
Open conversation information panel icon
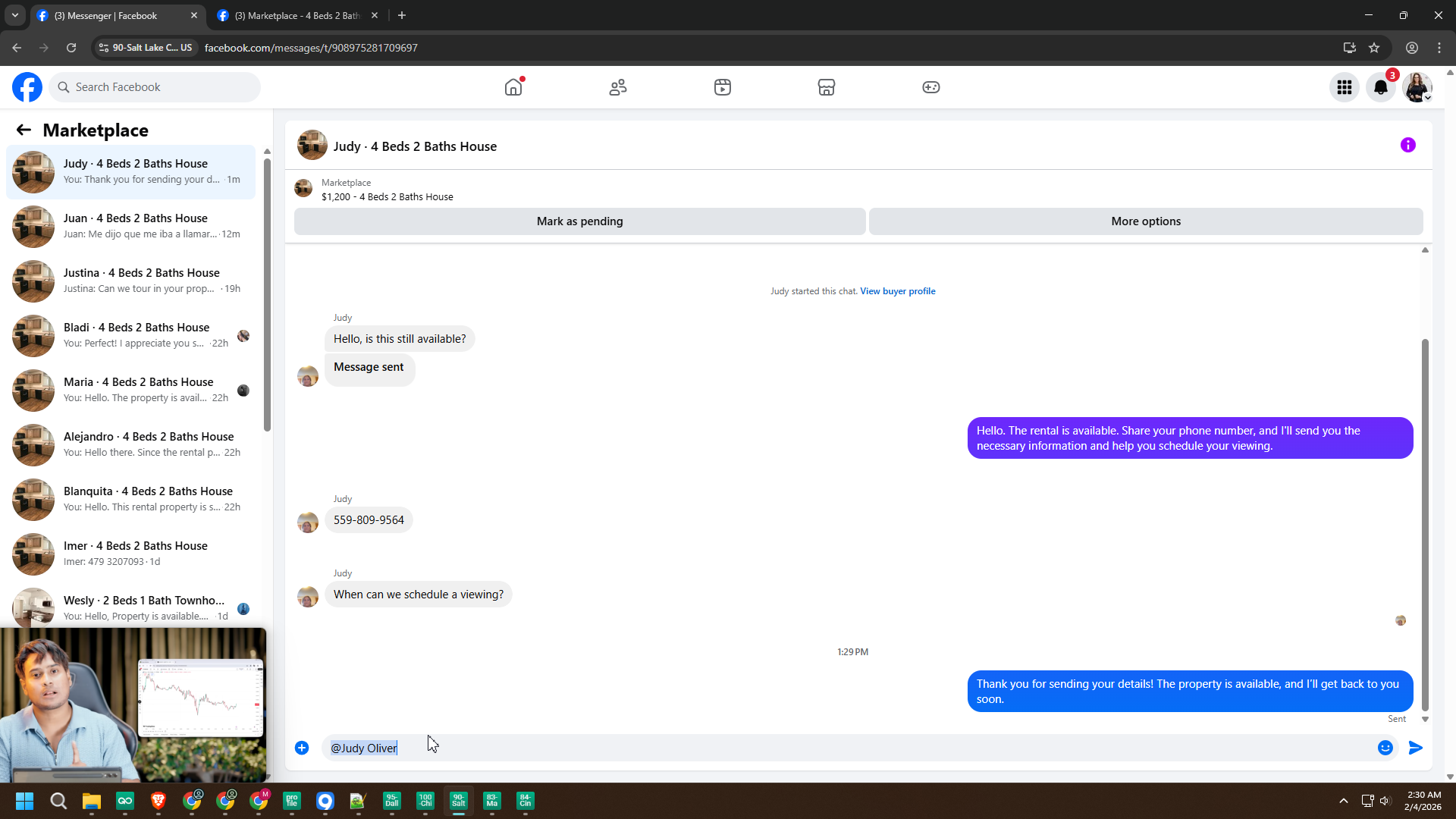tap(1408, 145)
